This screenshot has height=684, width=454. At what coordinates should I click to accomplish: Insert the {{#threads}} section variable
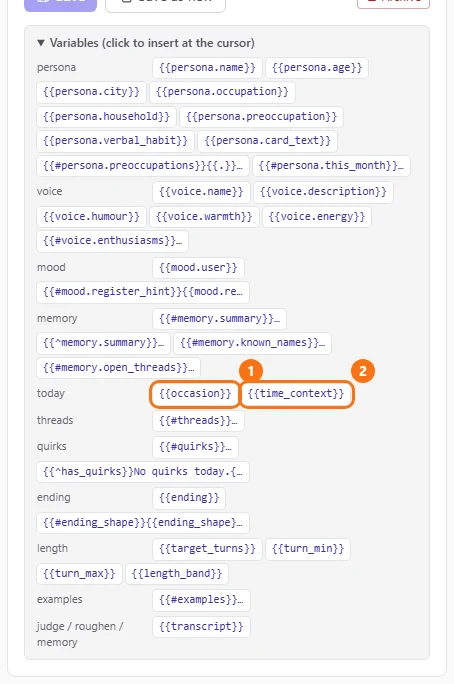coord(198,421)
